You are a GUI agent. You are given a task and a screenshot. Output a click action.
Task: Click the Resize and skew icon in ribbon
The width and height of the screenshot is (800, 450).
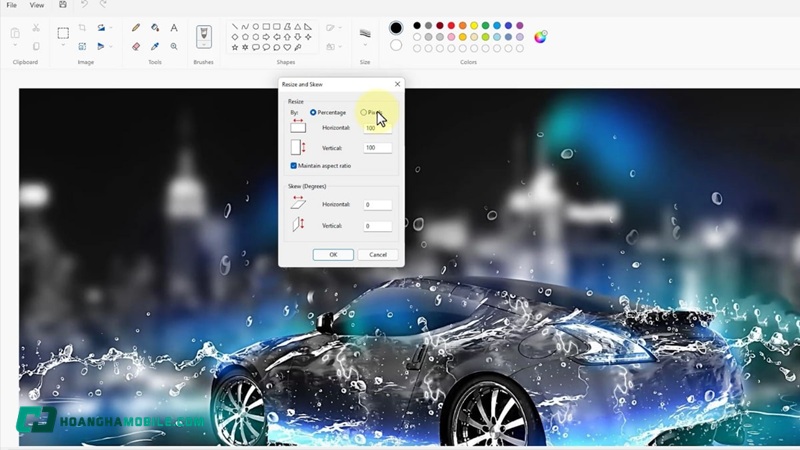[82, 46]
